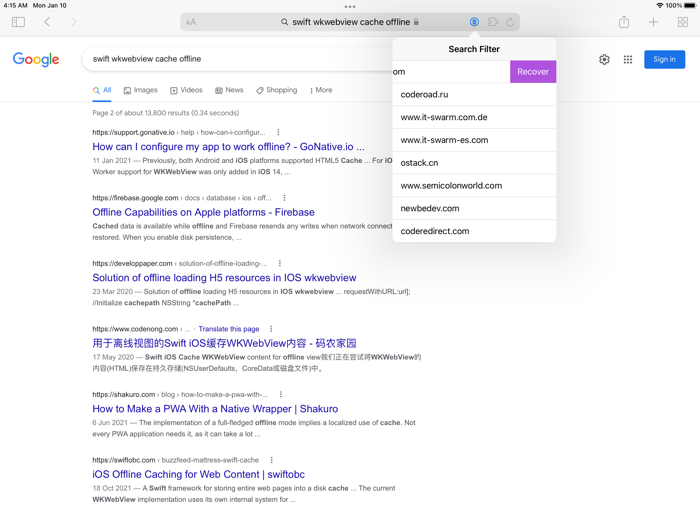
Task: Go forward with the forward arrow
Action: (x=74, y=22)
